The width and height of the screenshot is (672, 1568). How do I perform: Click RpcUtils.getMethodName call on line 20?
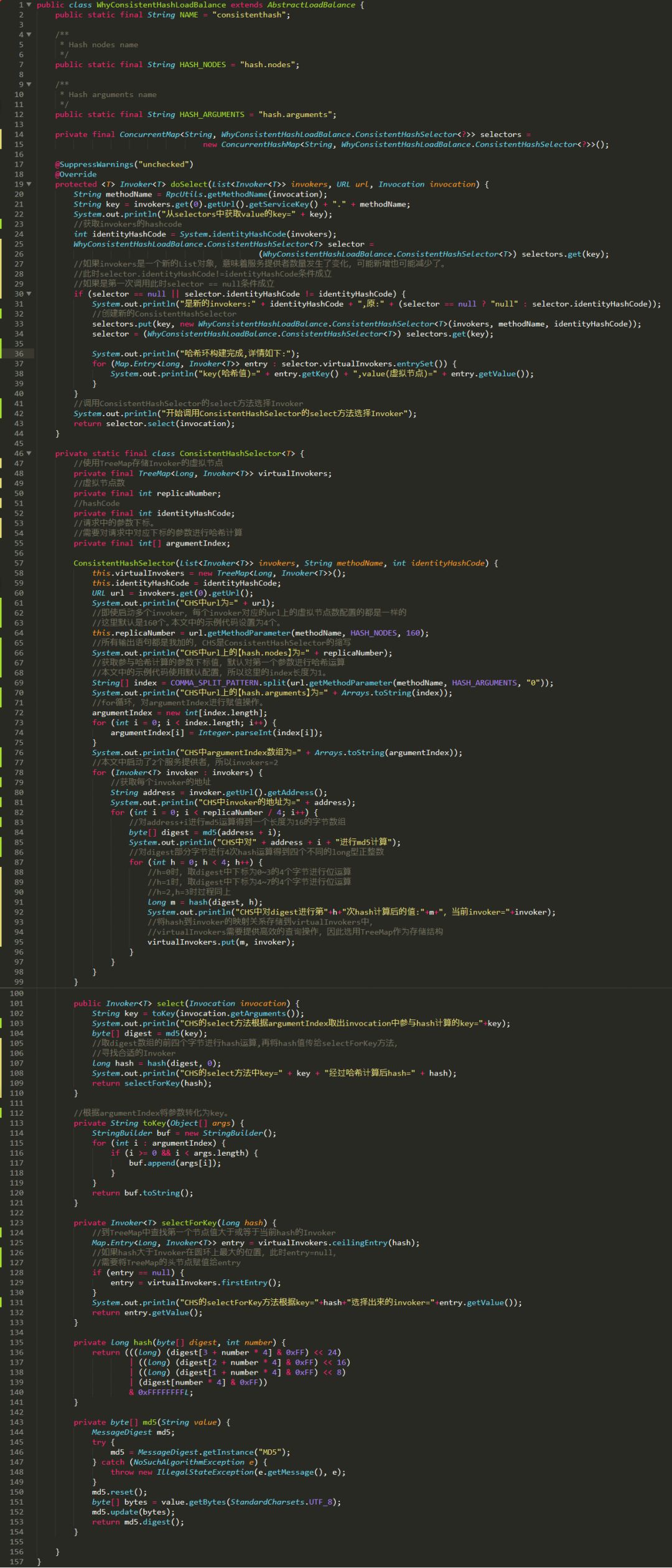tap(246, 194)
